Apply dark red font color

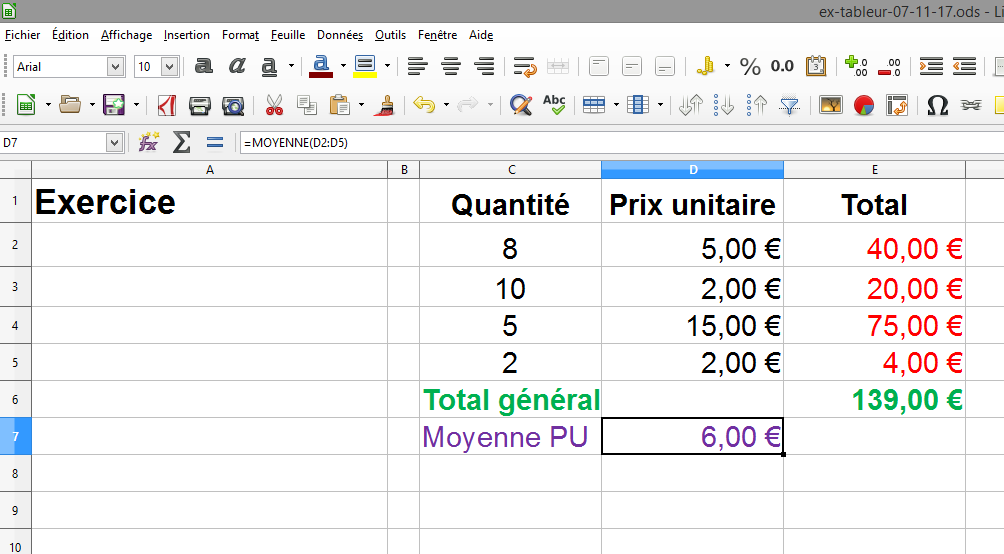tap(321, 66)
